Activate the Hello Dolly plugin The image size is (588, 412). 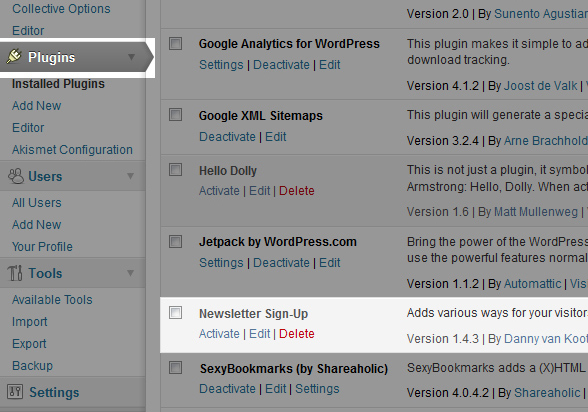(219, 191)
